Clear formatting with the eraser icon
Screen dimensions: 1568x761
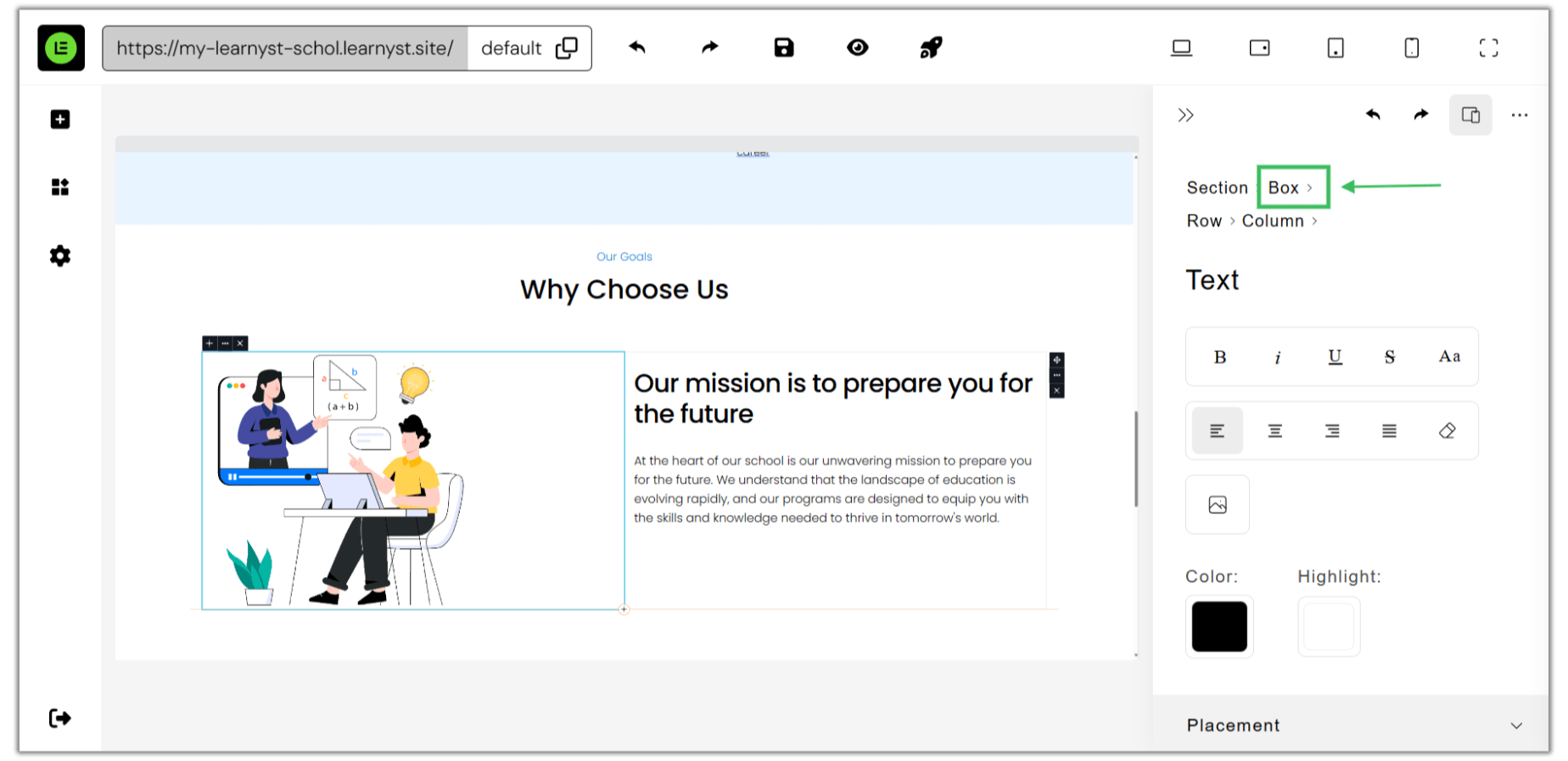(1448, 431)
